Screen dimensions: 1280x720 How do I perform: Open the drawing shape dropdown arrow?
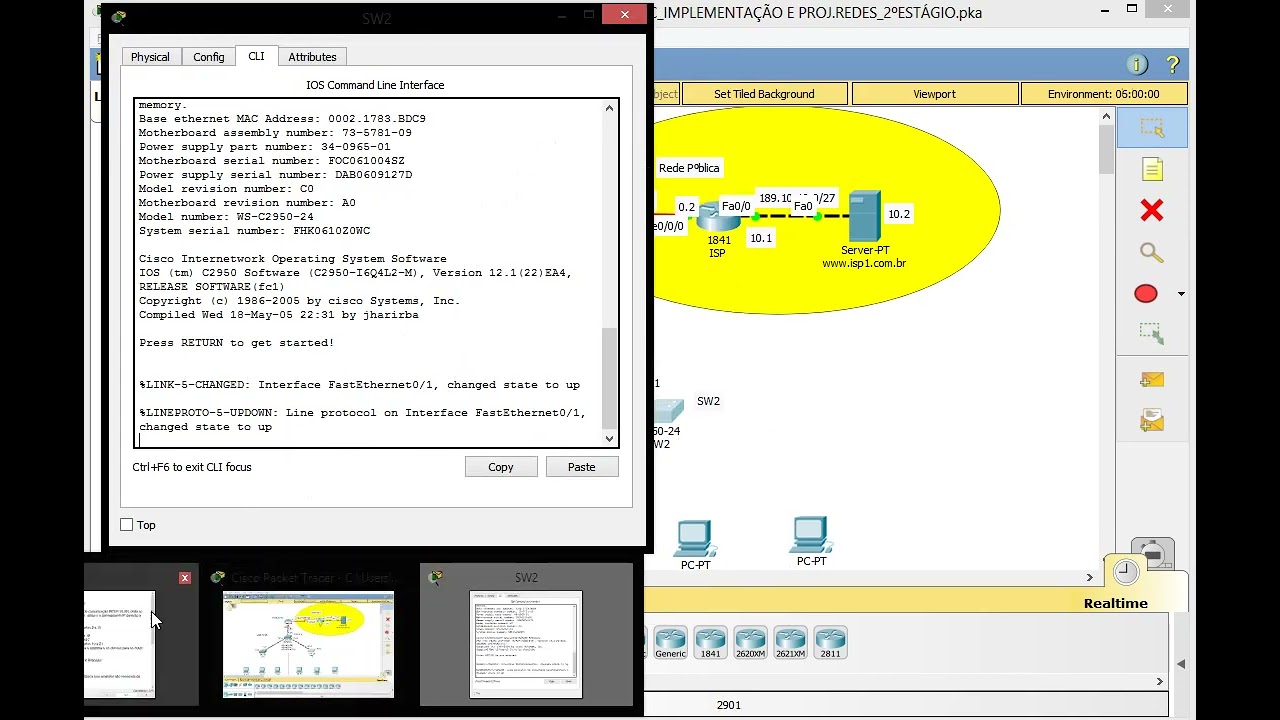pyautogui.click(x=1181, y=294)
